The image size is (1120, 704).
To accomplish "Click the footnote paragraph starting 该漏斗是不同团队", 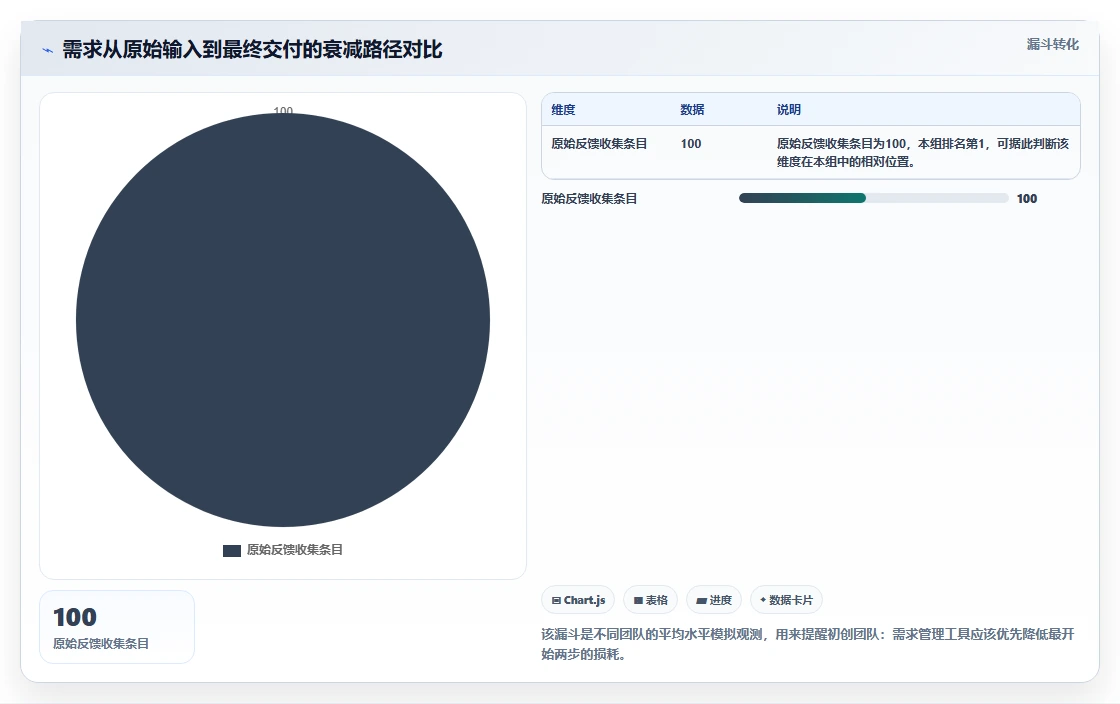I will (x=808, y=644).
